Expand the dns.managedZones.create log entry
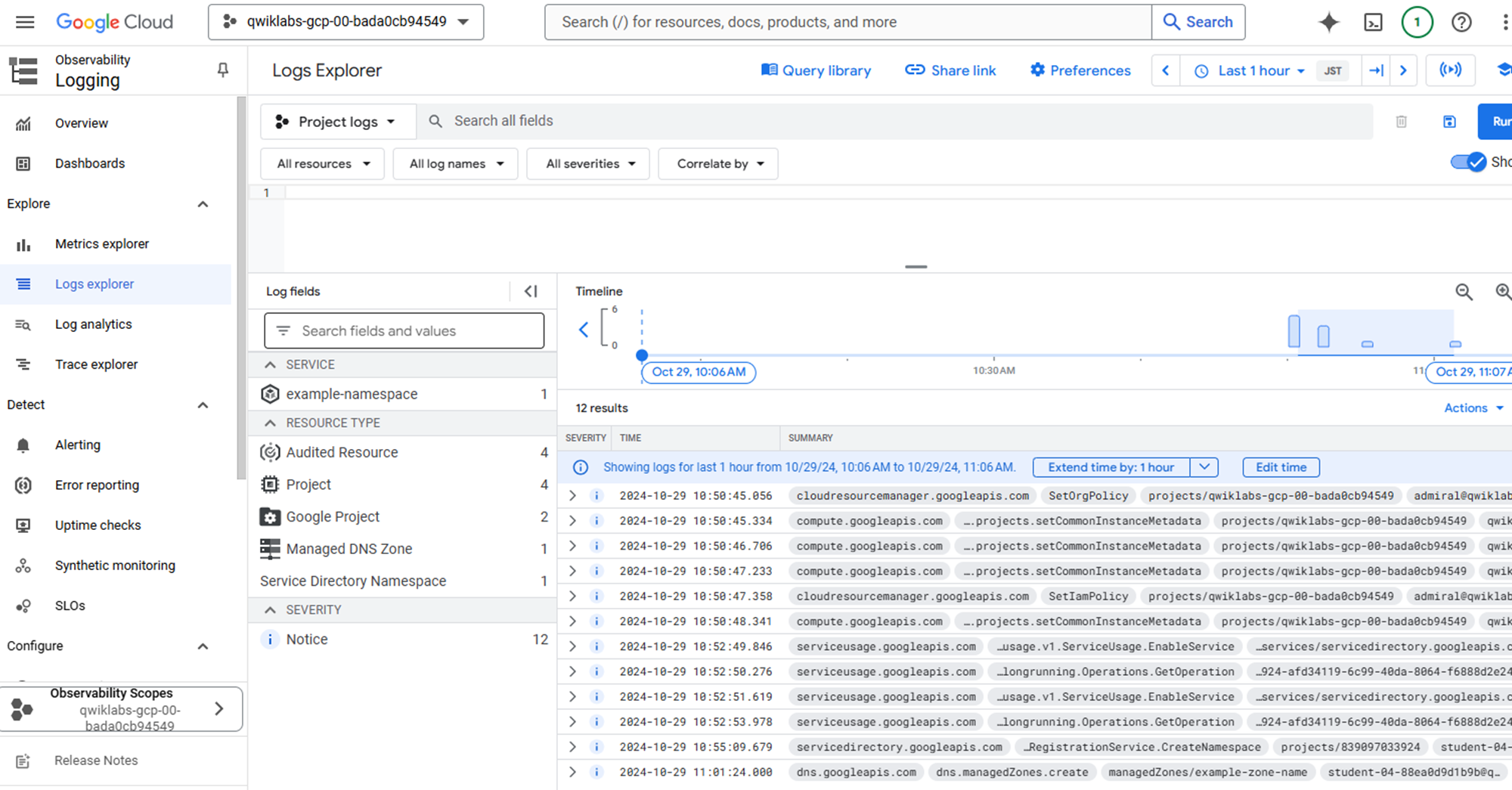 [x=572, y=772]
